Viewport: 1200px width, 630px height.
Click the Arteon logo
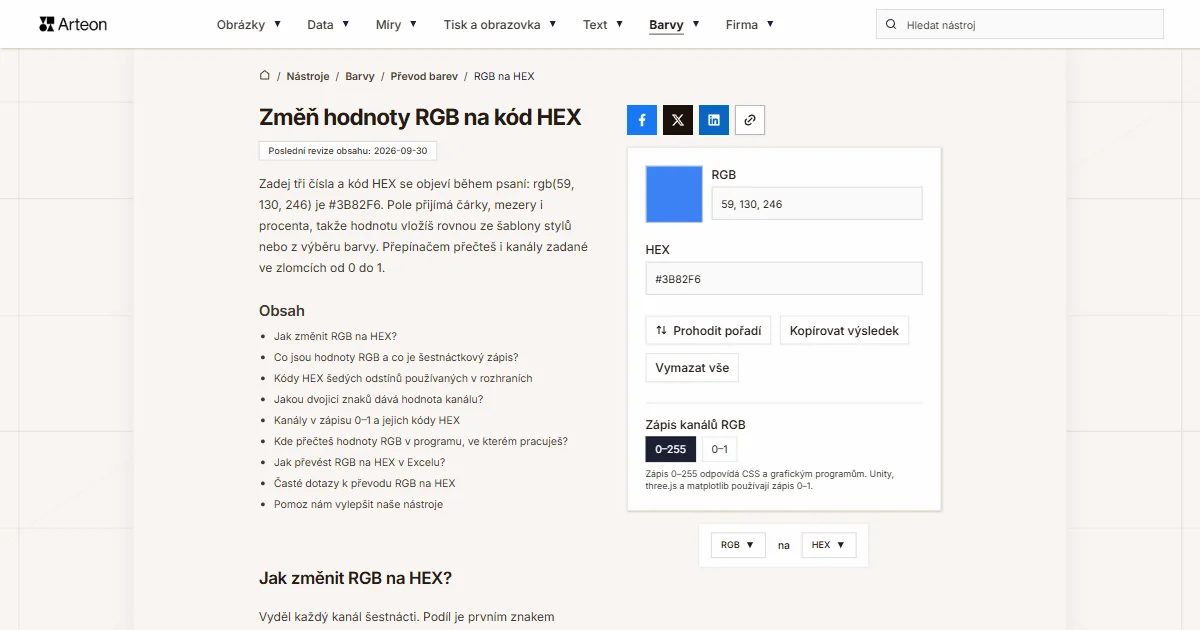(73, 24)
